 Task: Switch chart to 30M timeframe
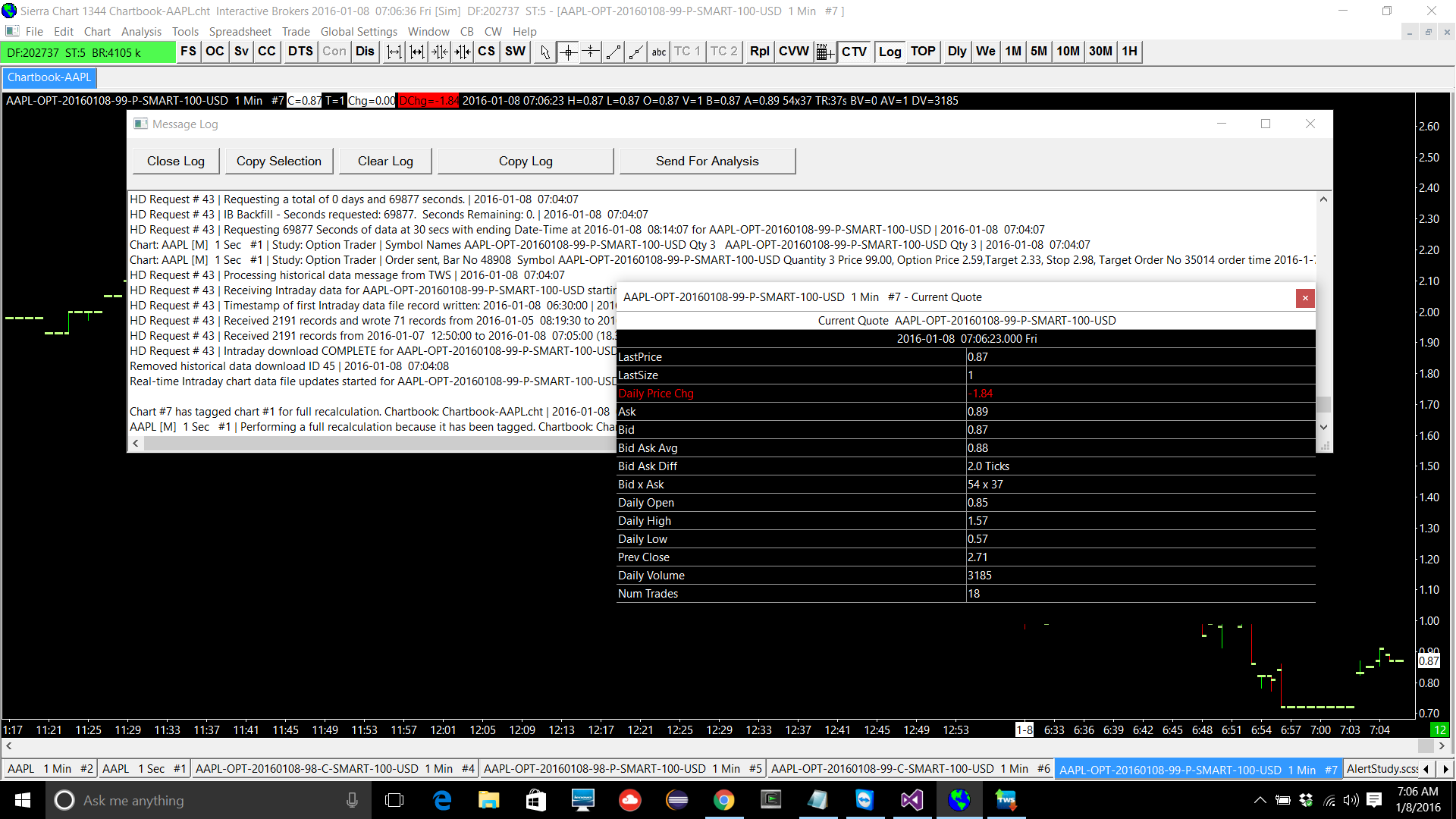tap(1100, 52)
